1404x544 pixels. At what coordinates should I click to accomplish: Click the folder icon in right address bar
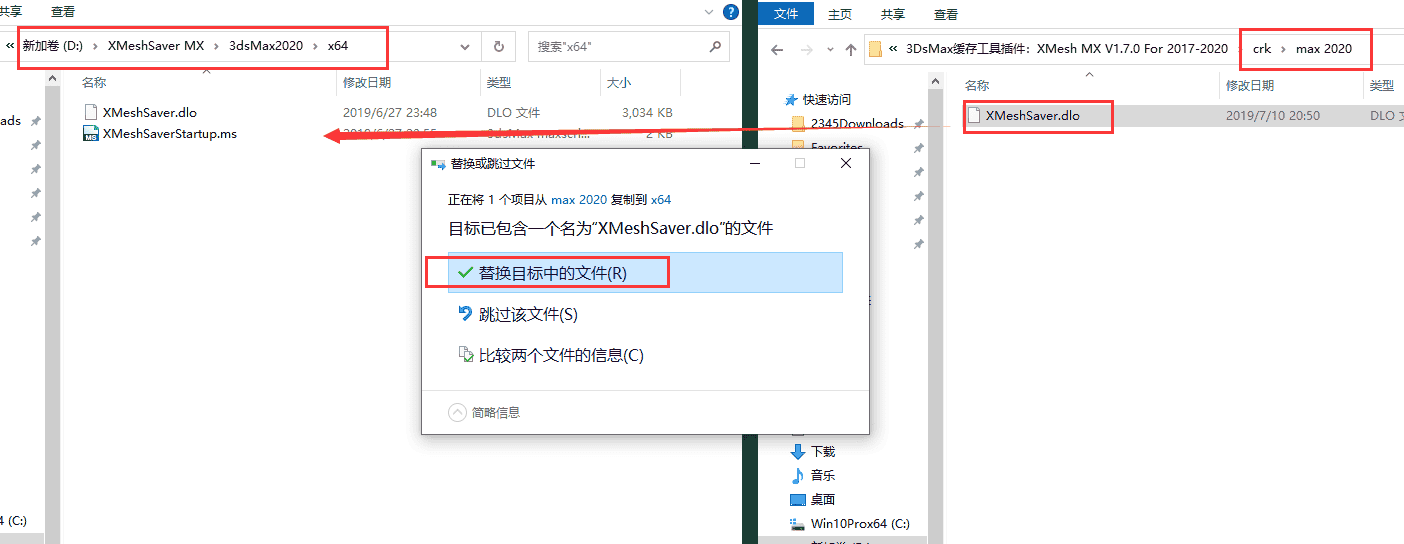876,49
